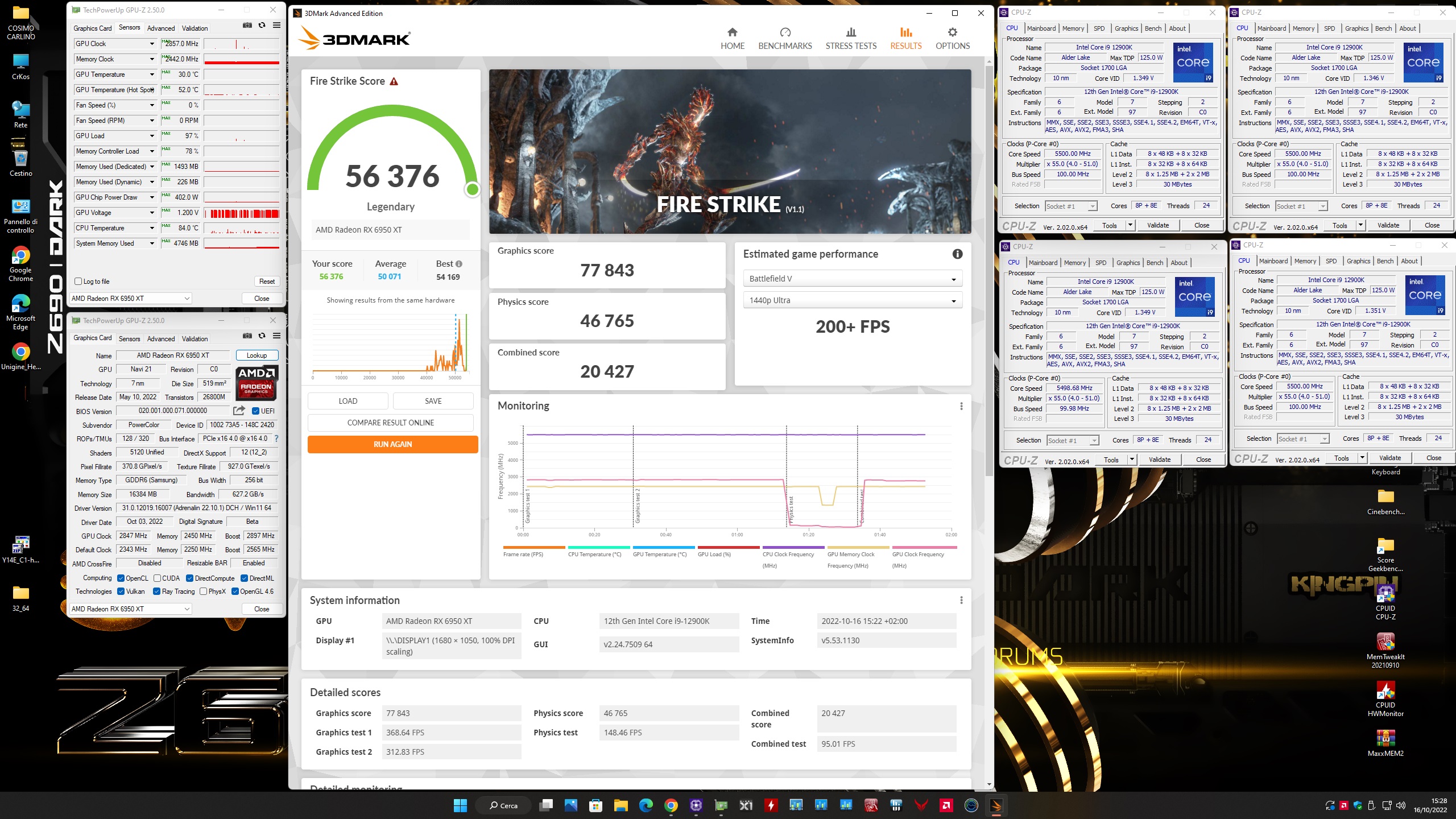Expand the GPU Chip Power Draw dropdown
The width and height of the screenshot is (1456, 819).
(152, 197)
